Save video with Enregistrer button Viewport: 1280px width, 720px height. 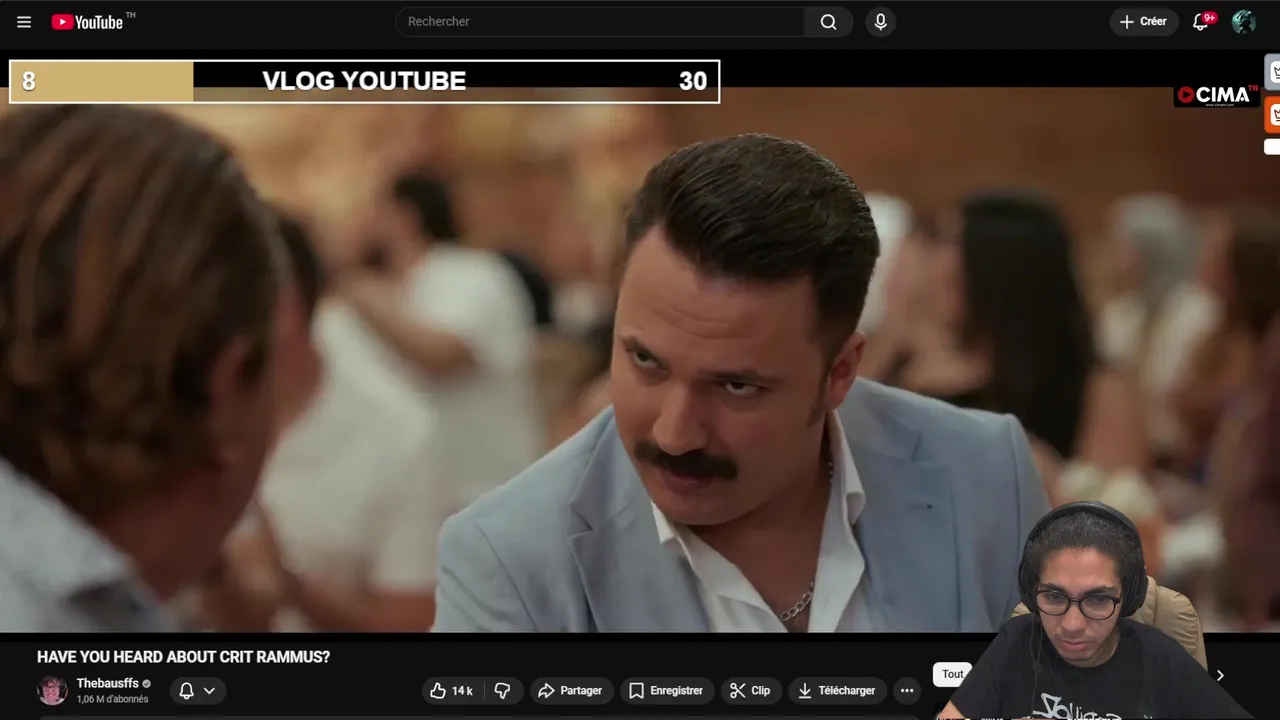[x=666, y=690]
